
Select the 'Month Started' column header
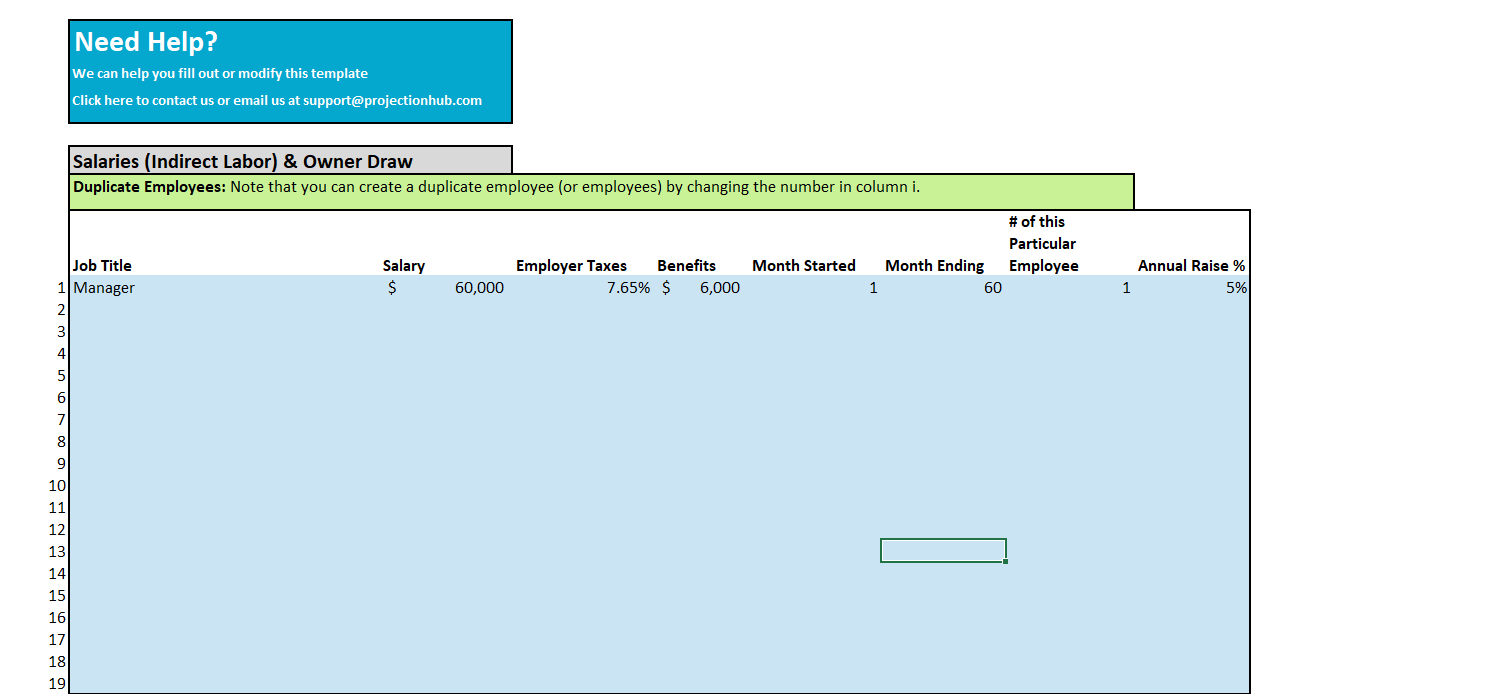(804, 265)
